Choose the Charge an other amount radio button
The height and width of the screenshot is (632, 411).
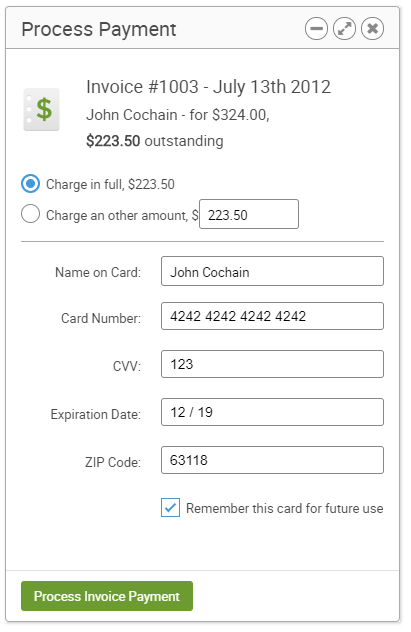click(x=31, y=214)
